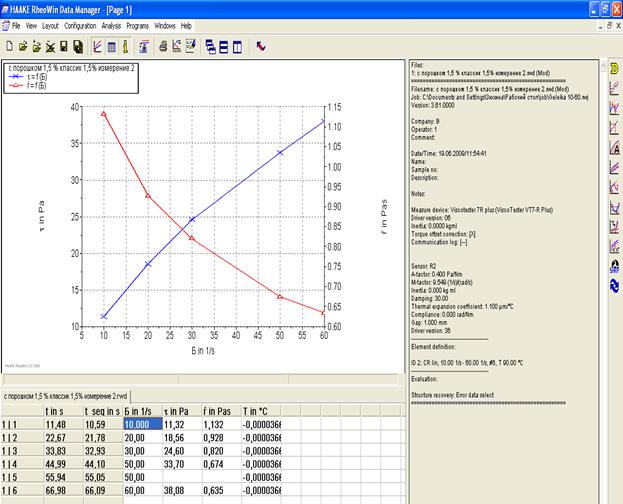The image size is (623, 504).
Task: Click the blue circular arrows sidebar icon
Action: click(615, 286)
